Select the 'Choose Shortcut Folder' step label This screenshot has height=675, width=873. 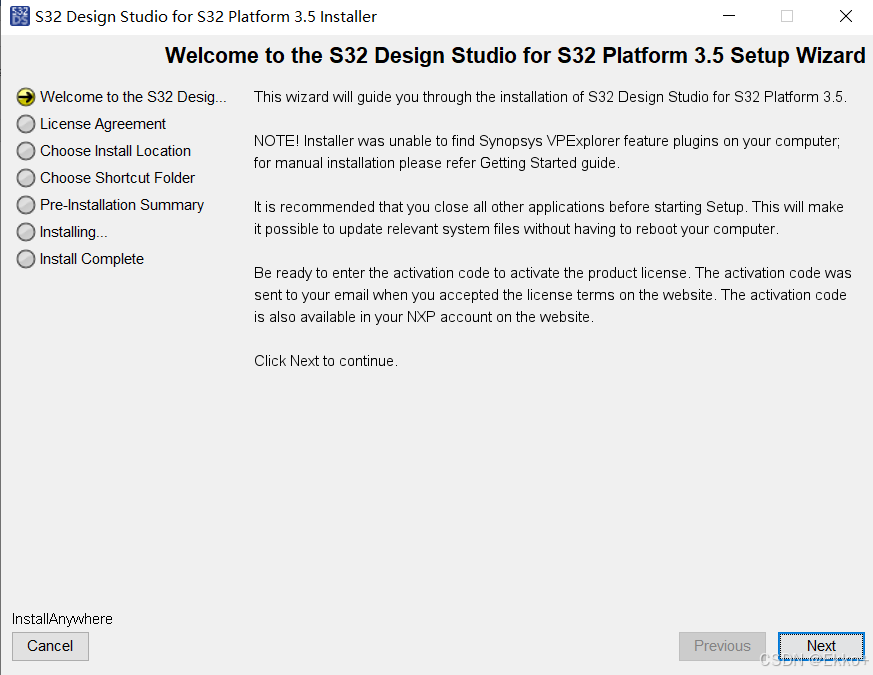click(x=117, y=178)
